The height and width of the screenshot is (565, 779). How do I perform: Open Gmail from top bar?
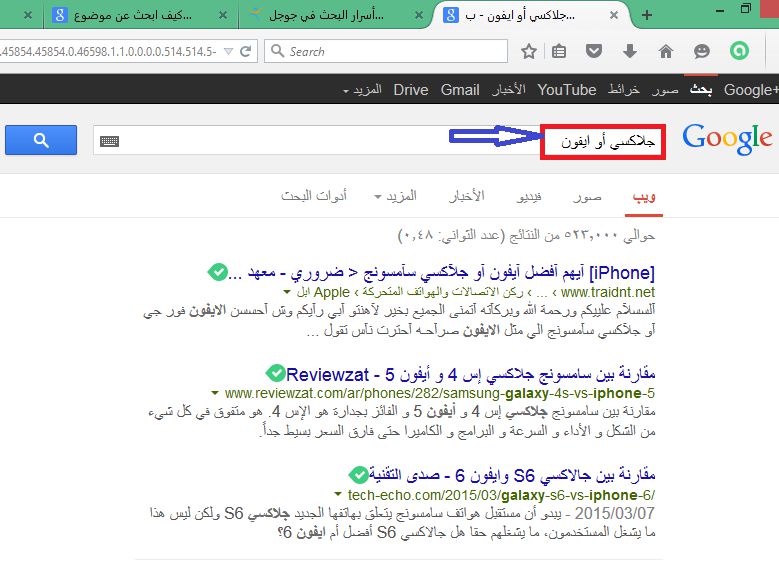pyautogui.click(x=460, y=89)
